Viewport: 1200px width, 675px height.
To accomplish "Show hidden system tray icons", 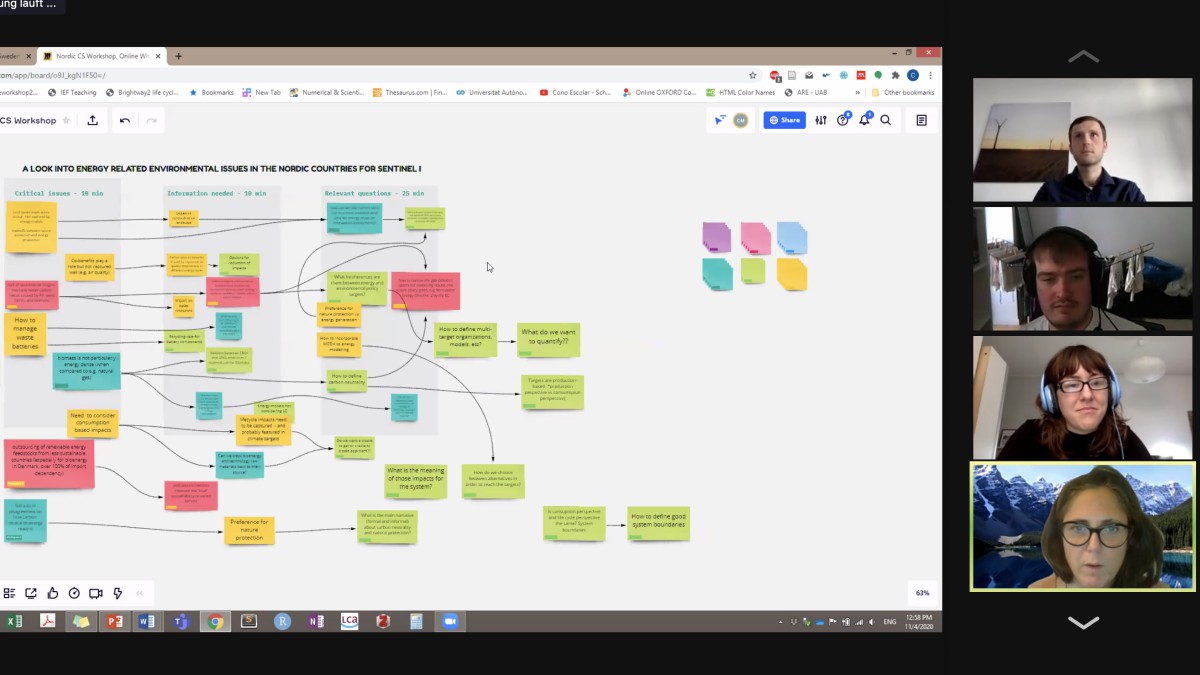I will coord(782,622).
